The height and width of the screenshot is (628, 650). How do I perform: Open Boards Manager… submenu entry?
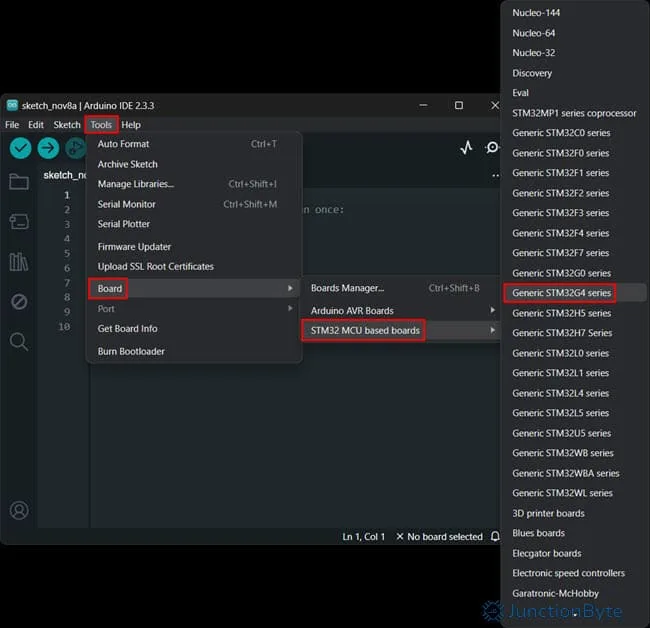pos(400,288)
